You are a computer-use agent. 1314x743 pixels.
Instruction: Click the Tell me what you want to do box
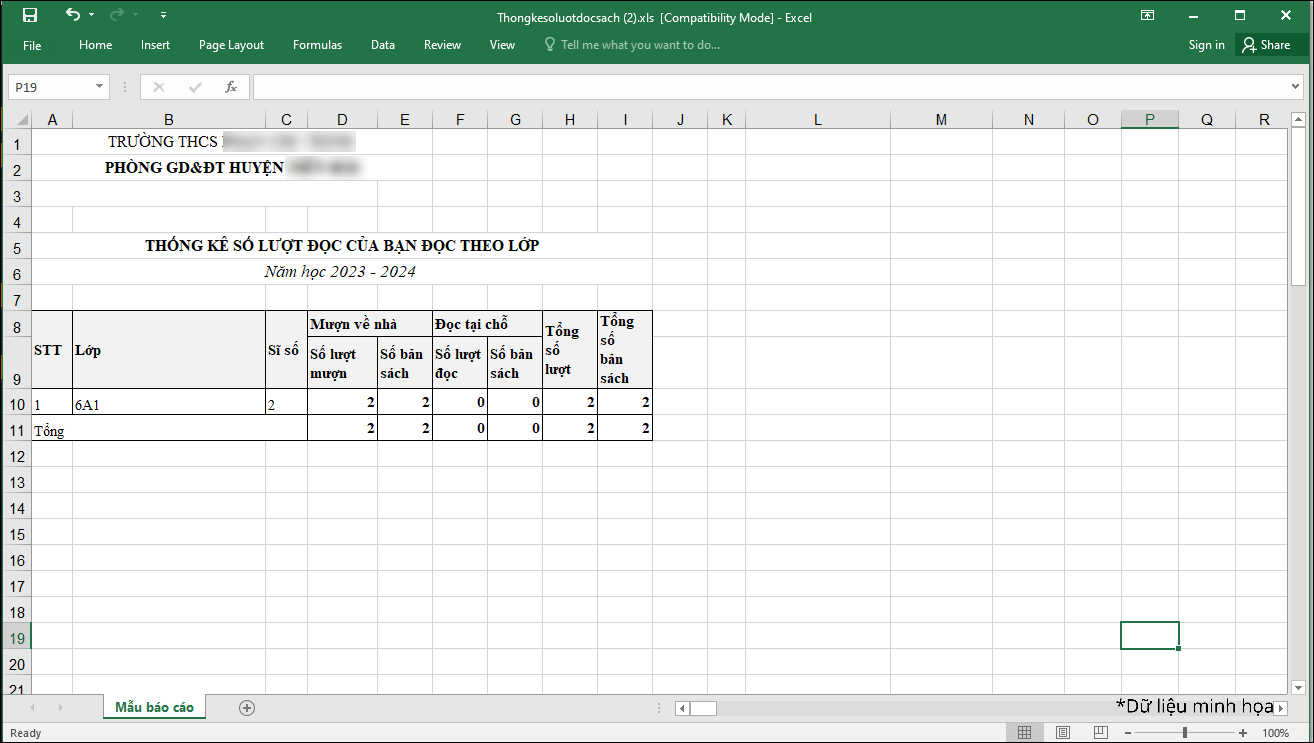pos(632,45)
